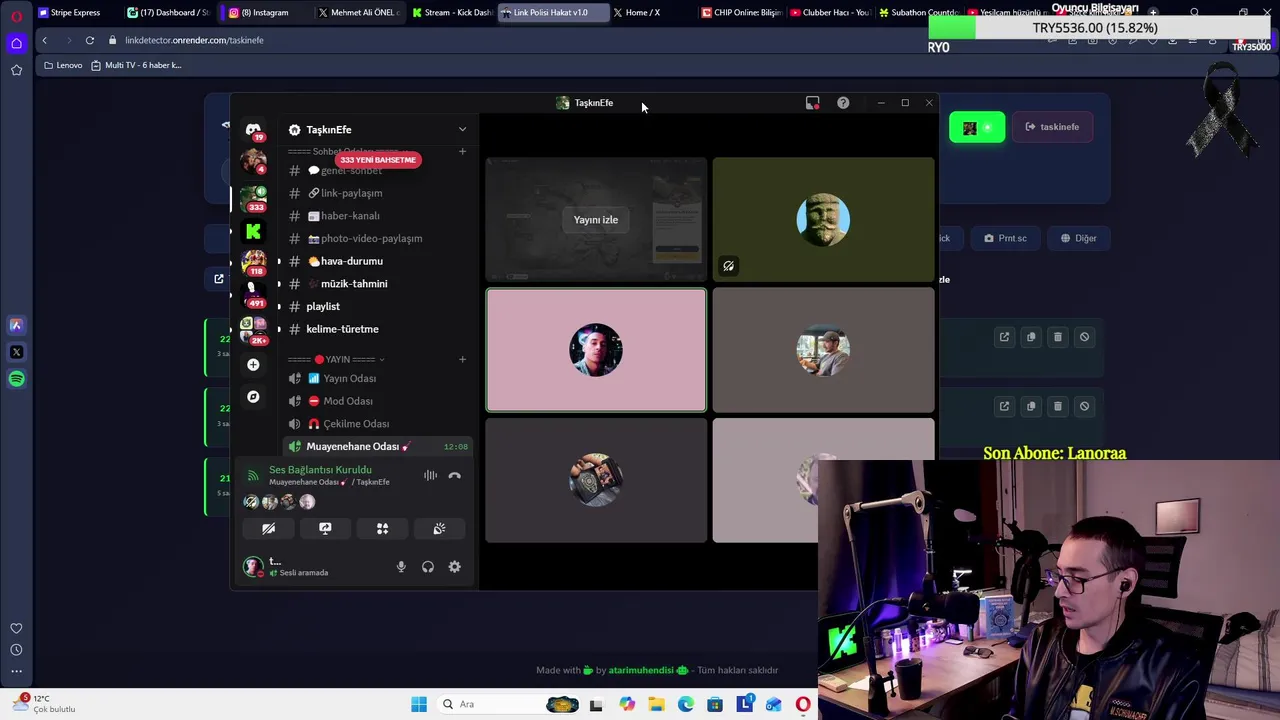Open the green Kick server icon
Viewport: 1280px width, 720px height.
click(253, 231)
